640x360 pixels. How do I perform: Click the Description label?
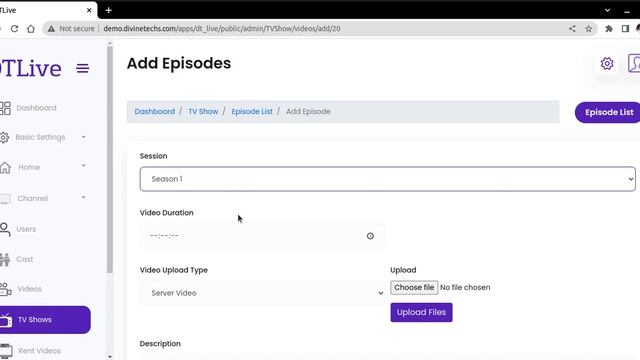pos(160,344)
